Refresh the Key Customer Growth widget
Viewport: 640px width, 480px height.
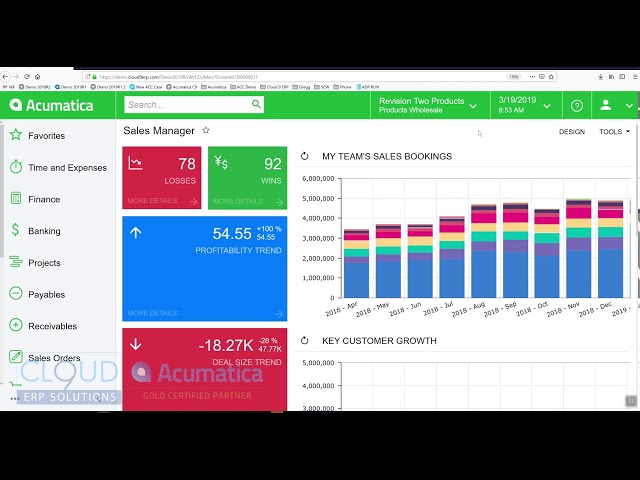click(304, 340)
